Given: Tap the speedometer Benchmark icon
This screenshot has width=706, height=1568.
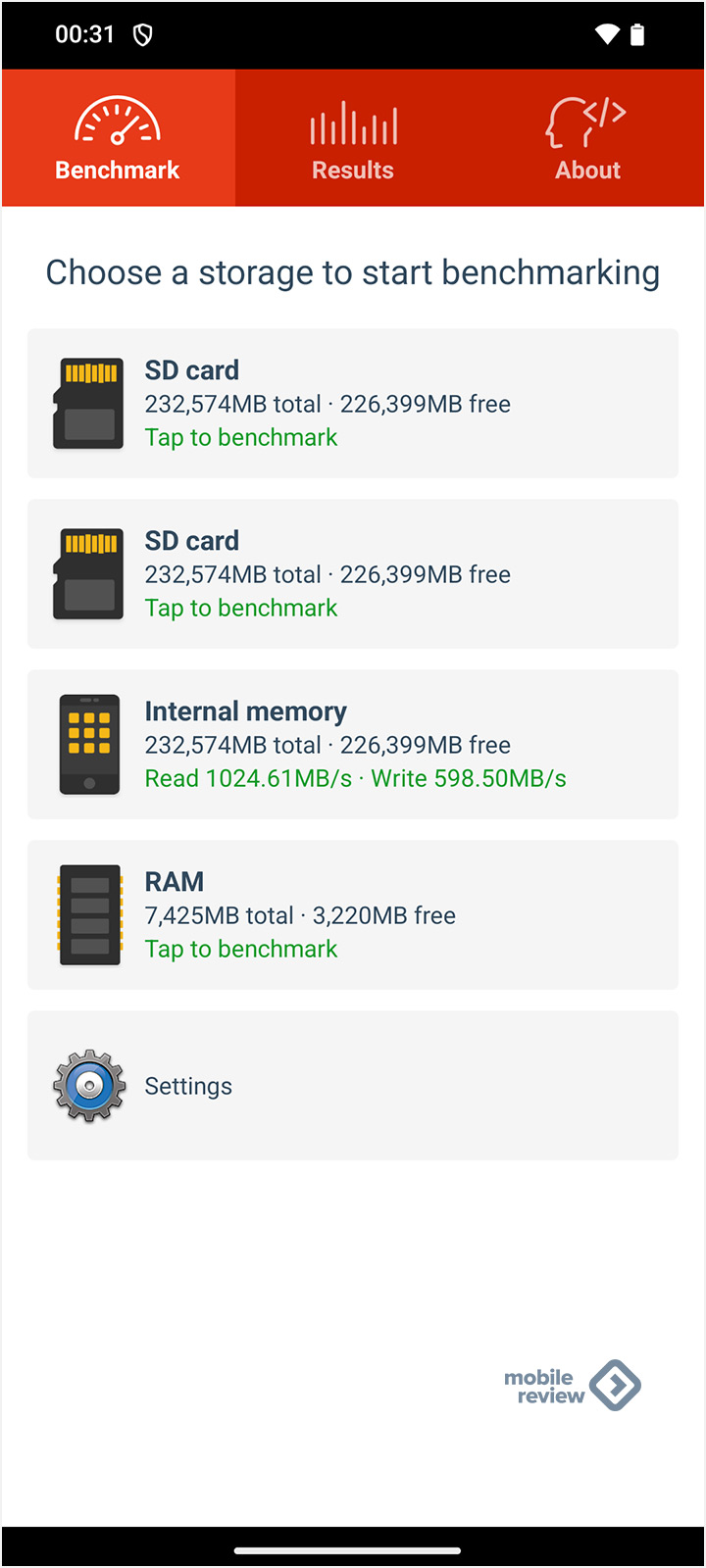Looking at the screenshot, I should click(x=118, y=122).
